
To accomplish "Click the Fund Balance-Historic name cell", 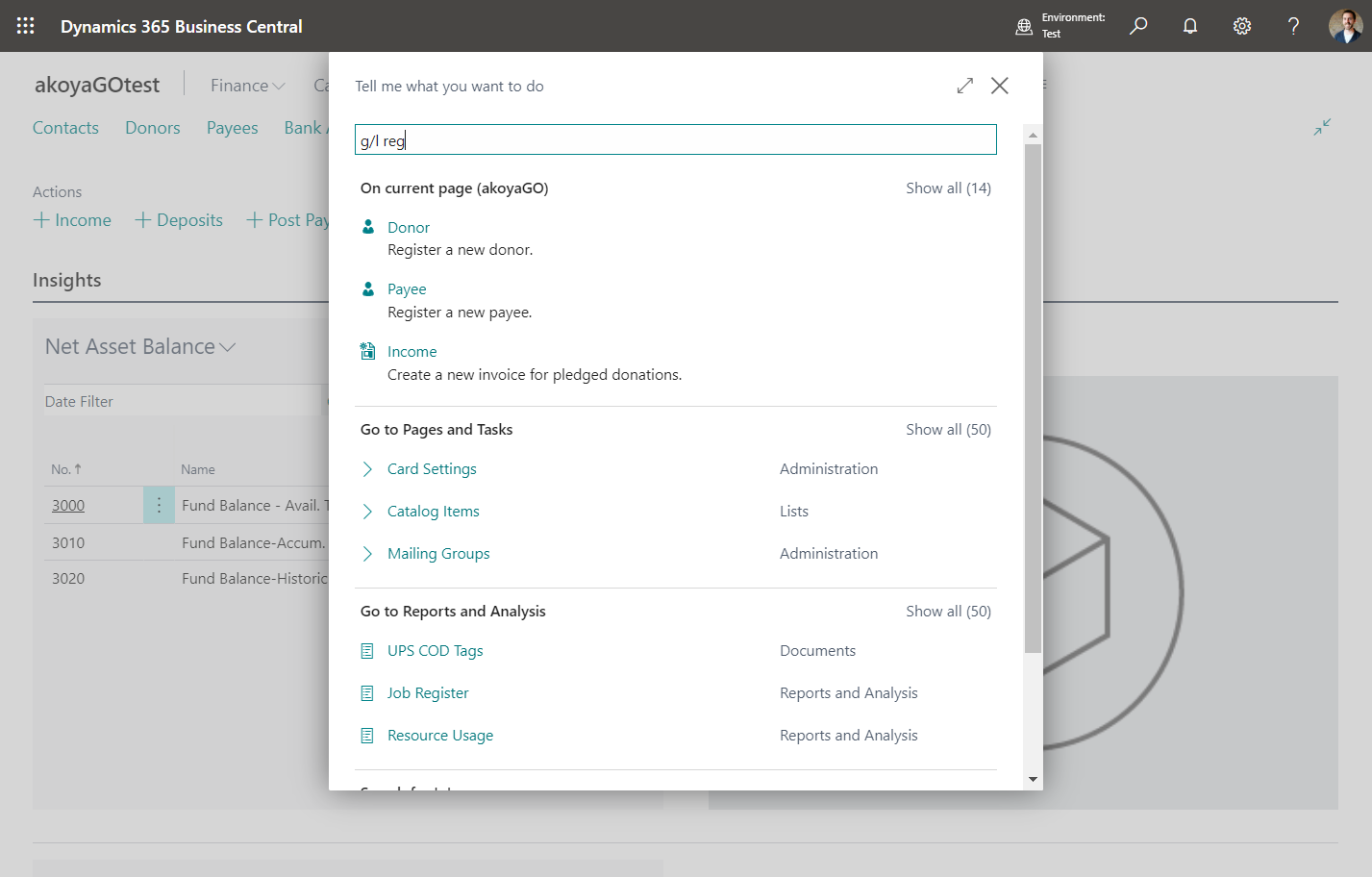I will click(x=255, y=579).
